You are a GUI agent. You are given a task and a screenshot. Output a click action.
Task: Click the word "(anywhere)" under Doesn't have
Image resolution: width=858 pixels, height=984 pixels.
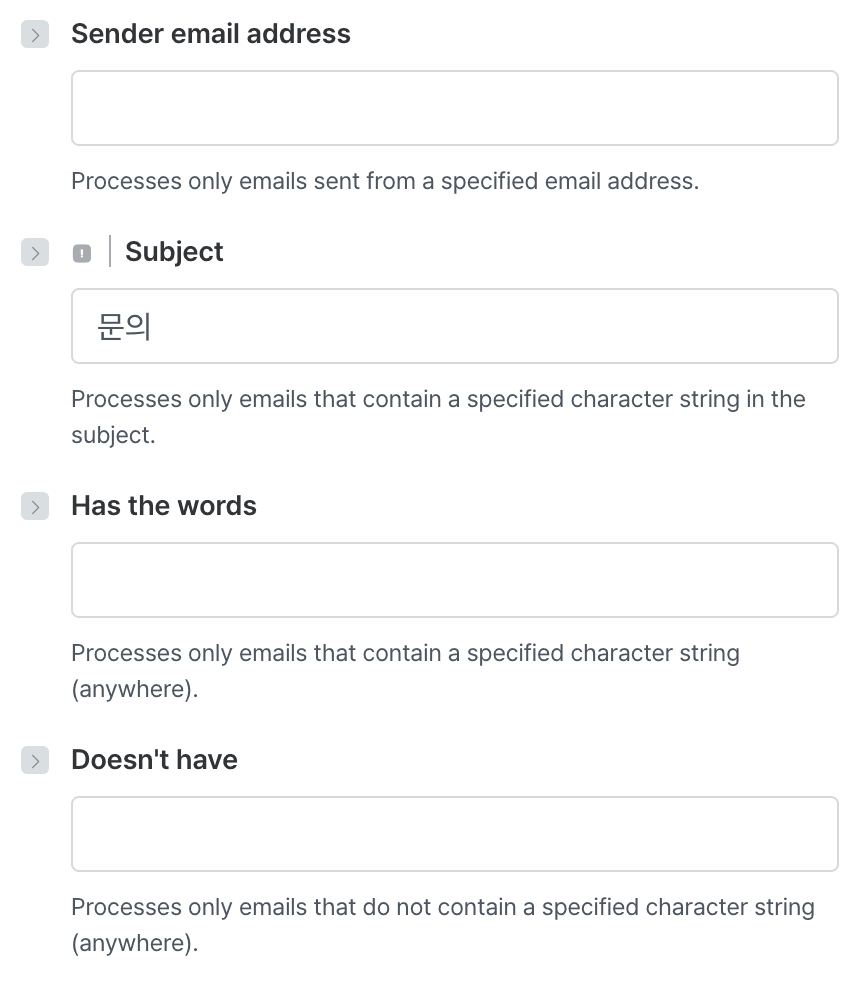click(x=134, y=944)
